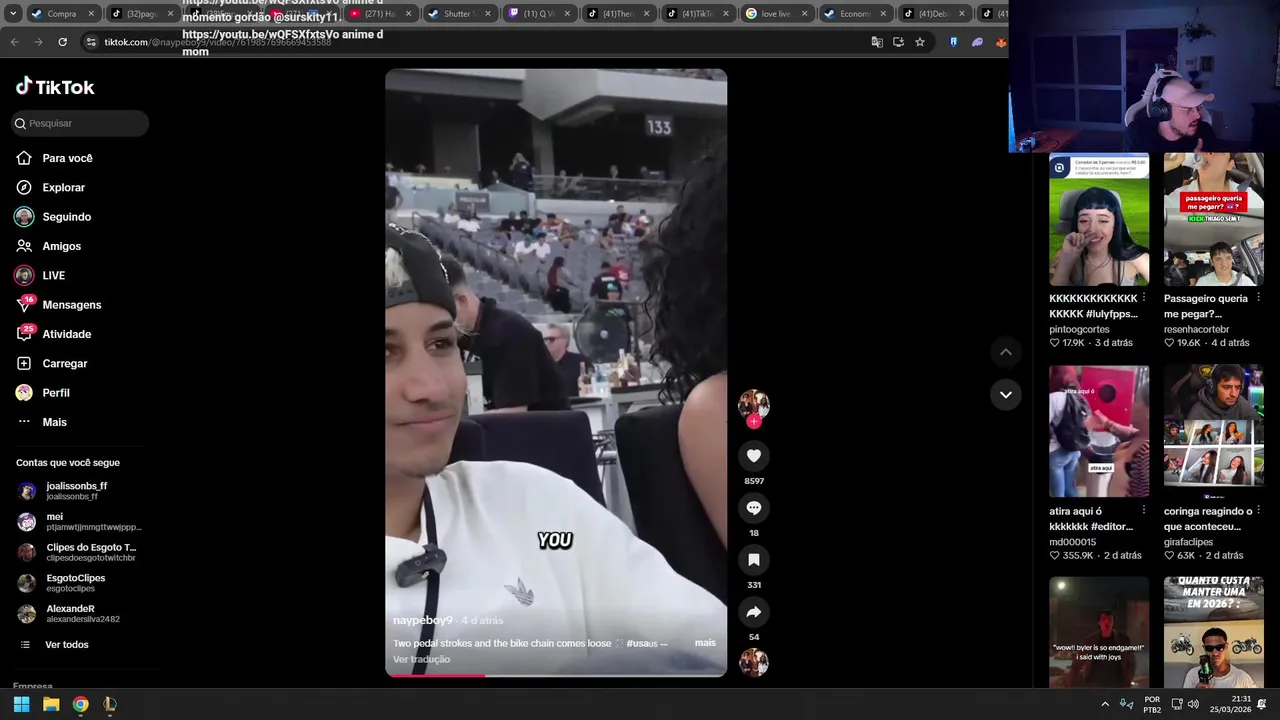Click Ver tradução under caption

tap(421, 659)
